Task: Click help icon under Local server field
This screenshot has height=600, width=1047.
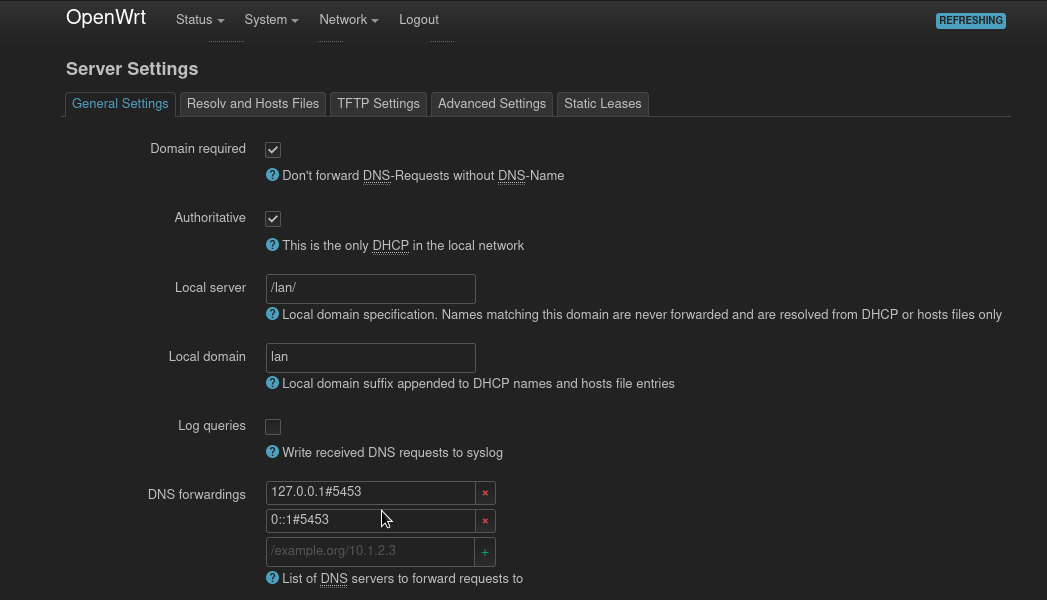Action: (x=272, y=314)
